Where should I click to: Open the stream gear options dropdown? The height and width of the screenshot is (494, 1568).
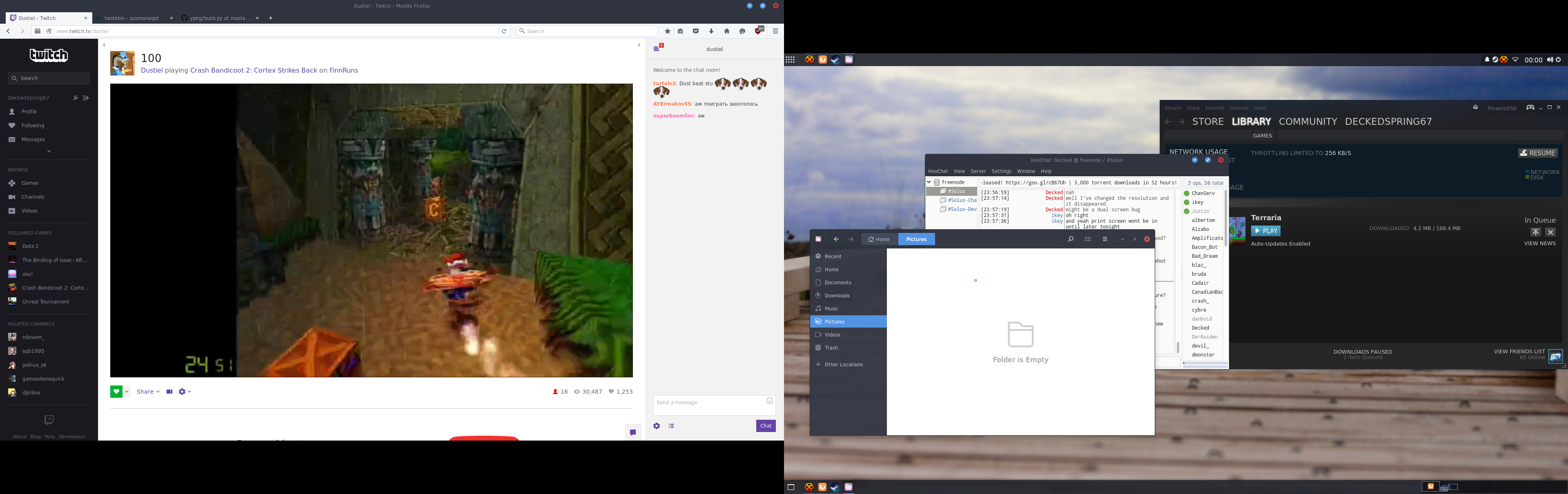tap(185, 392)
